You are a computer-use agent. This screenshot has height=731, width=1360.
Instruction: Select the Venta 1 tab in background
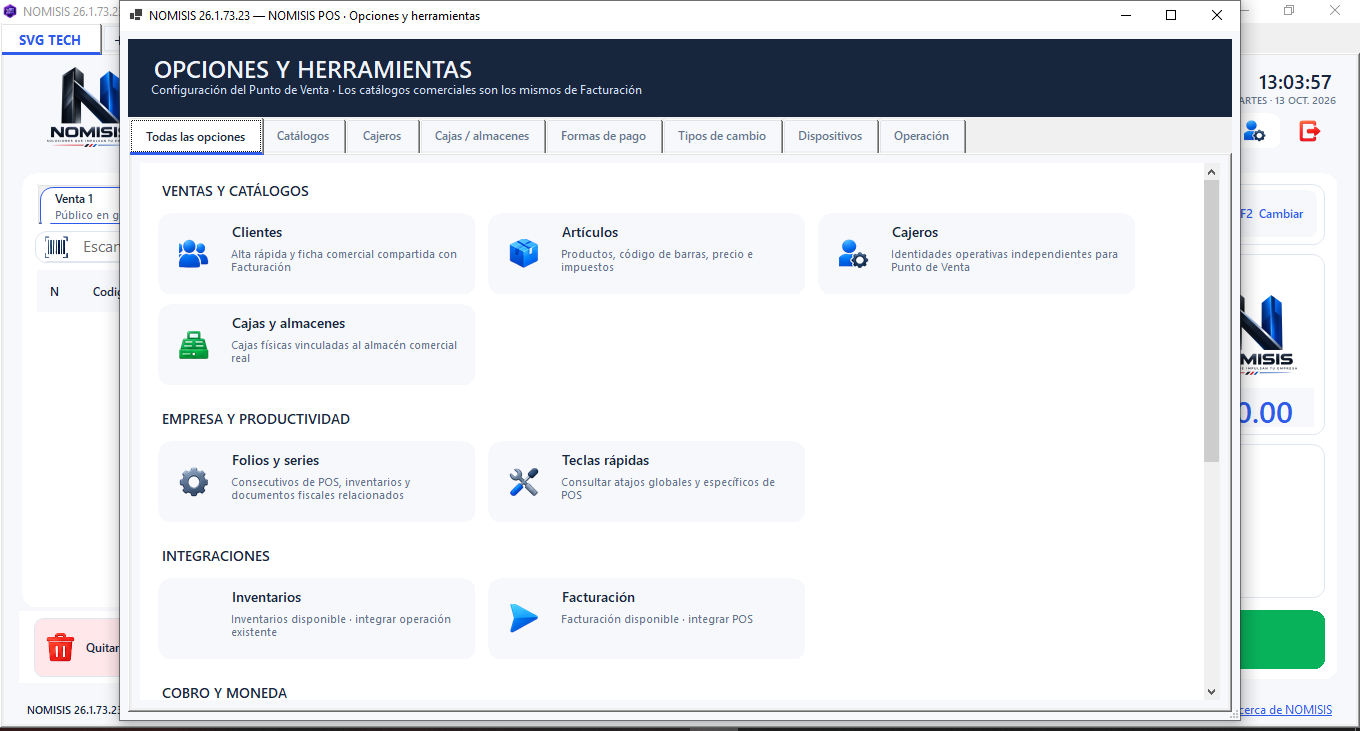point(78,206)
